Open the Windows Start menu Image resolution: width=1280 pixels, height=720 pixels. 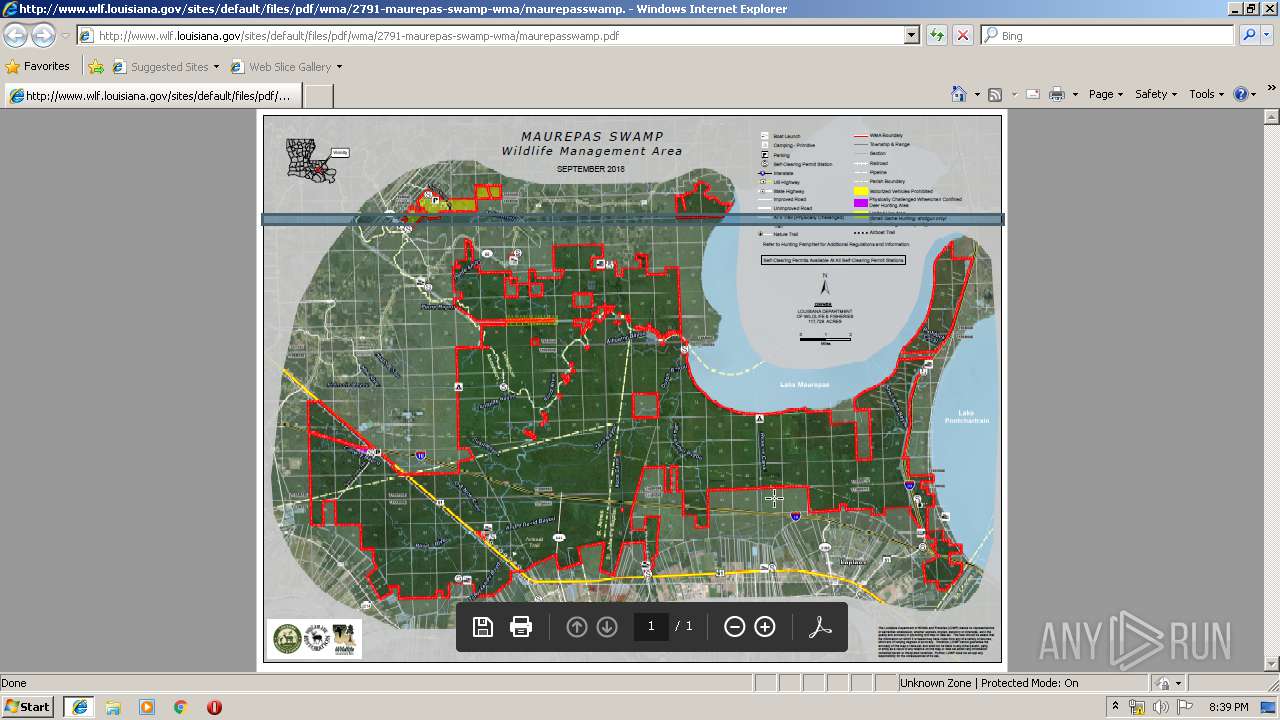29,707
